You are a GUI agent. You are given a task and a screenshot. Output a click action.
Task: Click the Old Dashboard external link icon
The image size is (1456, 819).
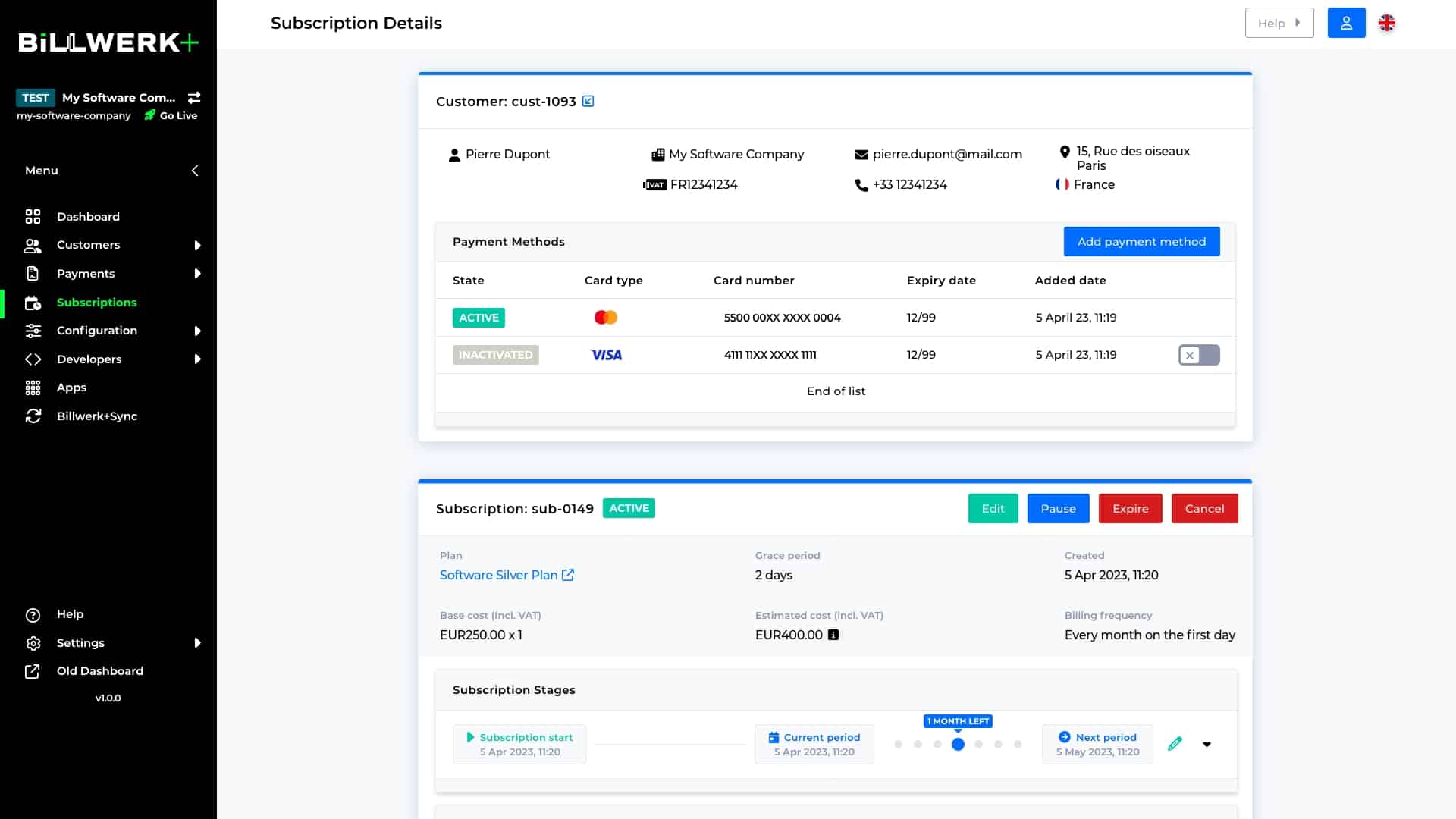(33, 672)
